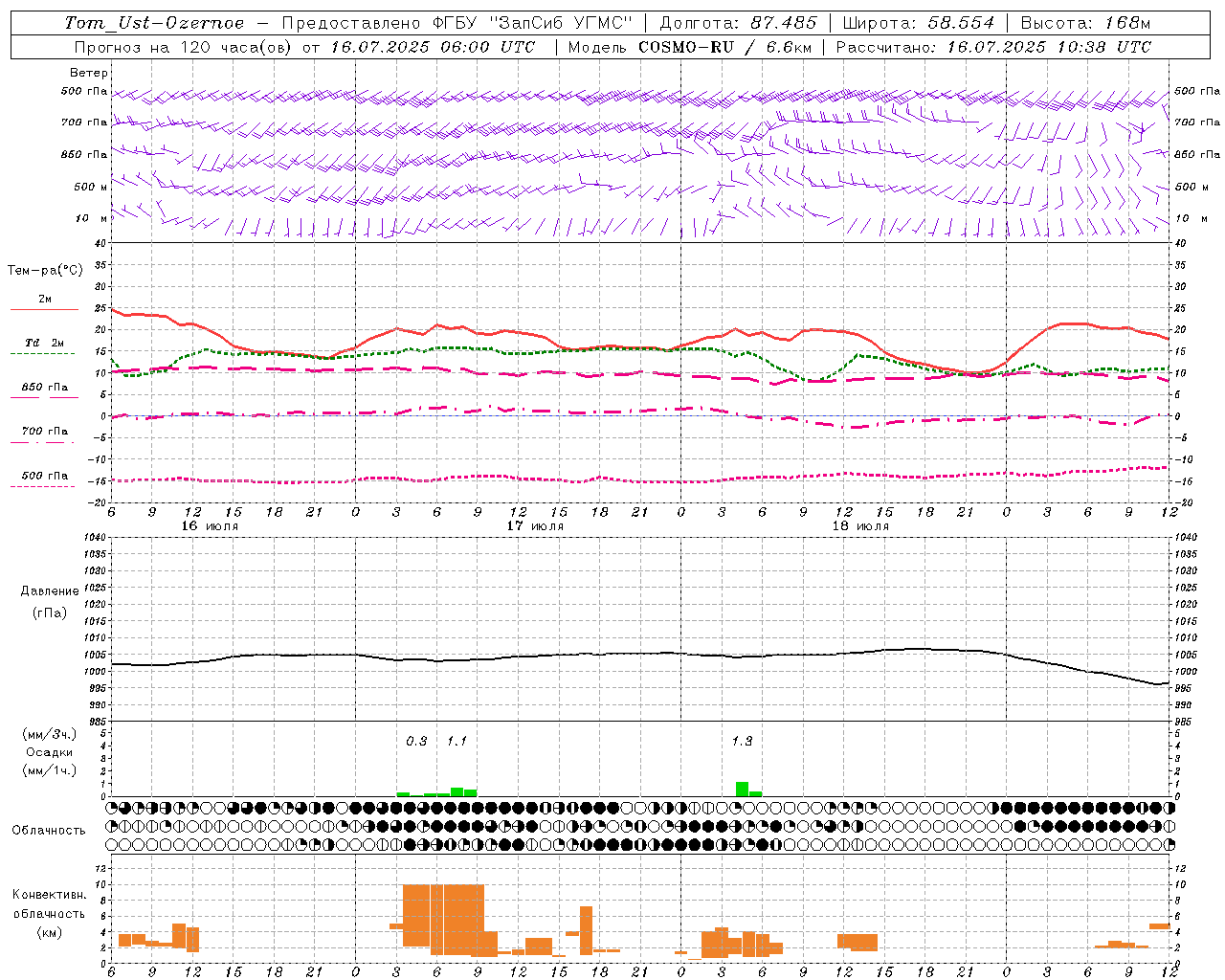Click the (мм/1ч.) precipitation unit label
Image resolution: width=1225 pixels, height=980 pixels.
click(x=50, y=770)
